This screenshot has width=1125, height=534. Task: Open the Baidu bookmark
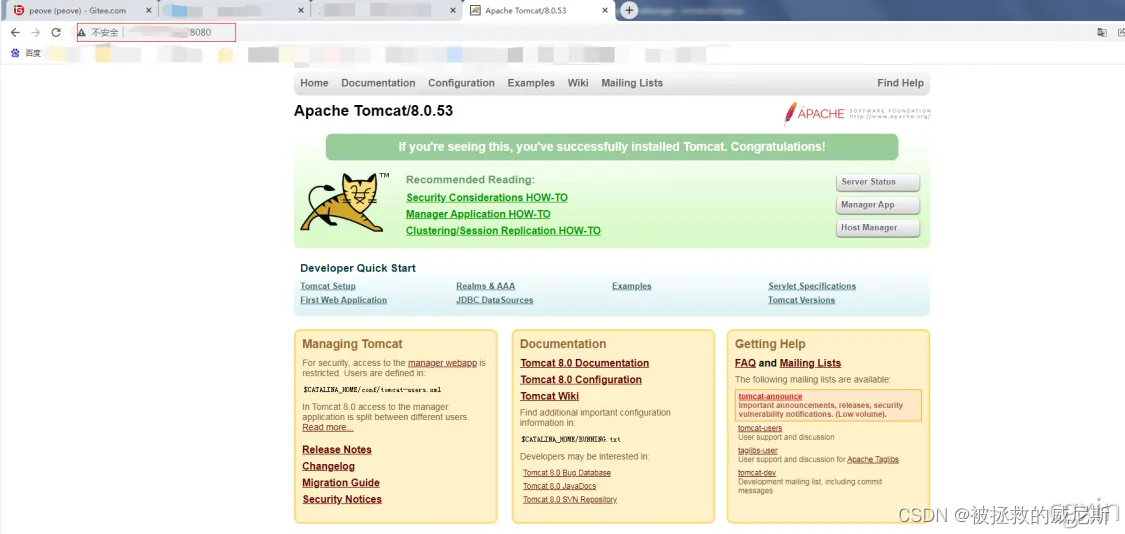click(x=26, y=53)
